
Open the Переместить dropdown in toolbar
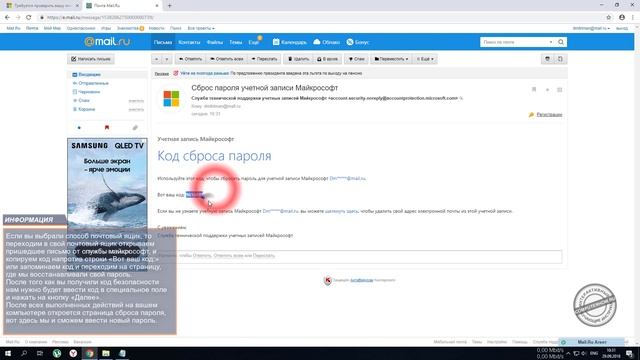pyautogui.click(x=391, y=59)
